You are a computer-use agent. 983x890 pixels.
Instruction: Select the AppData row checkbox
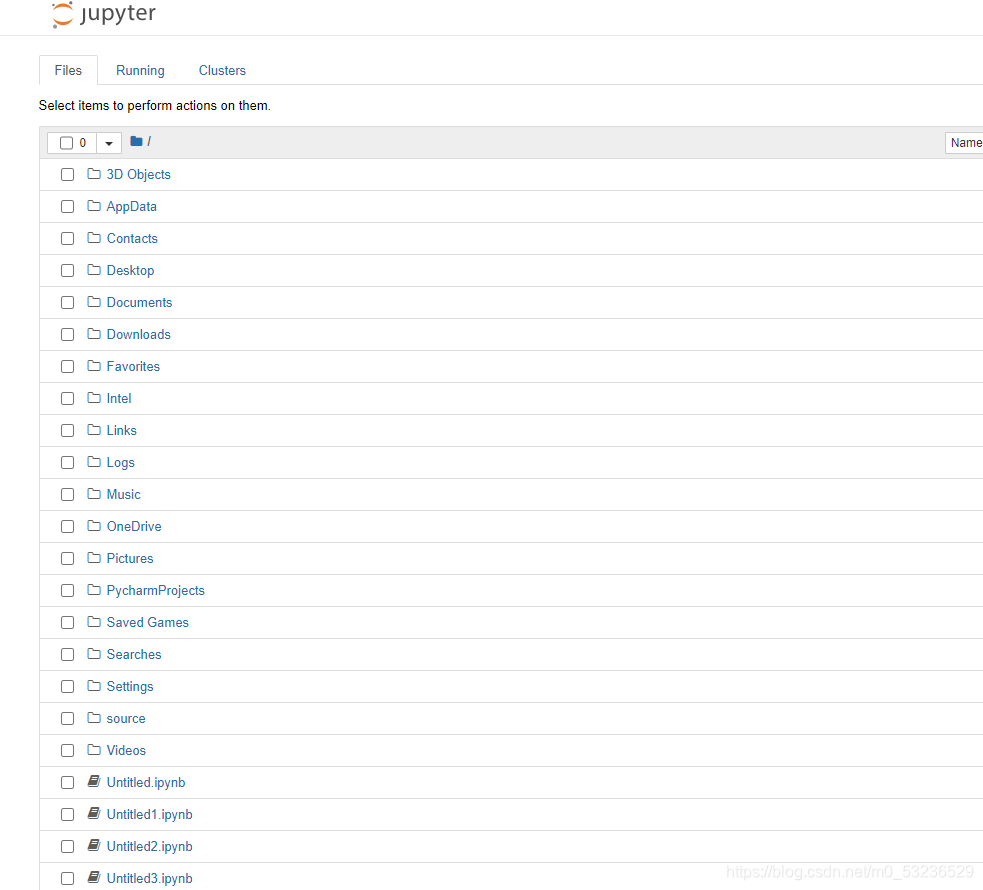click(68, 206)
